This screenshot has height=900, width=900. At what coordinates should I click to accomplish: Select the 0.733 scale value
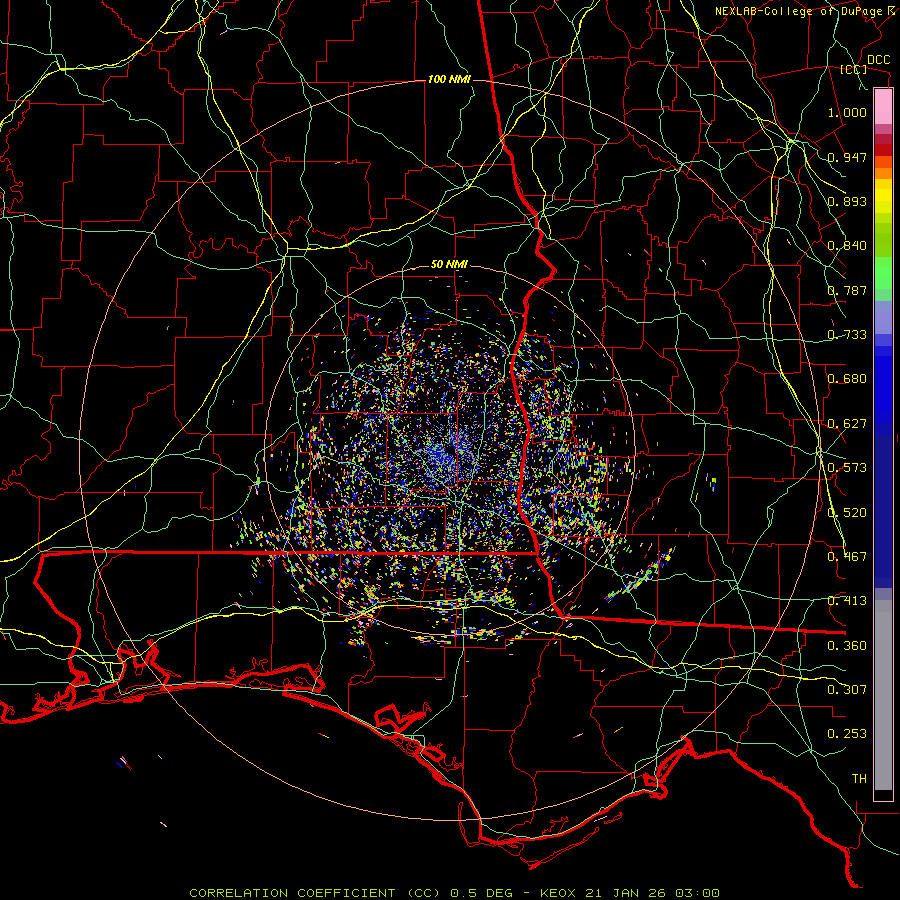[847, 335]
